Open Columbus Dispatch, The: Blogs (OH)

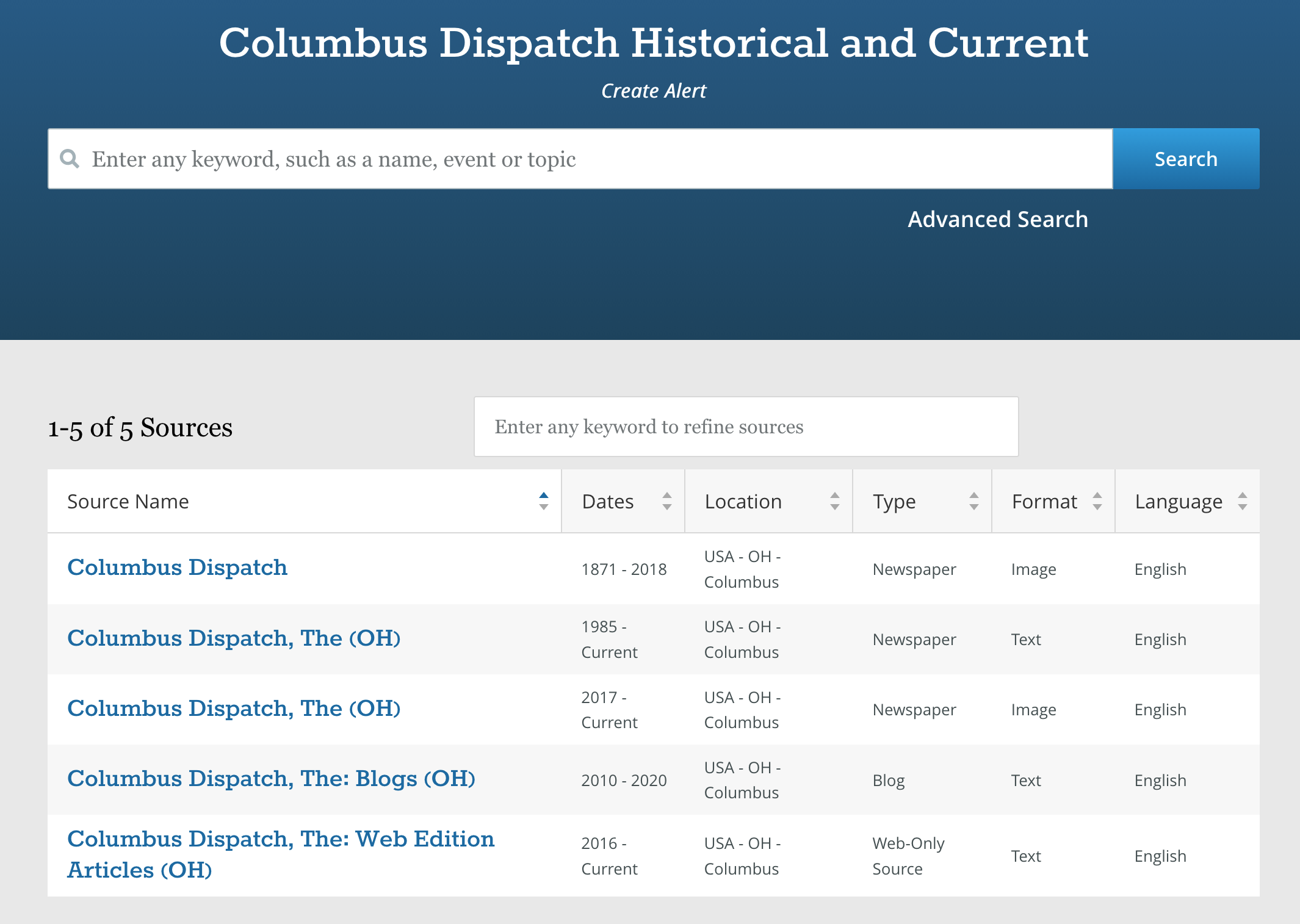click(271, 779)
